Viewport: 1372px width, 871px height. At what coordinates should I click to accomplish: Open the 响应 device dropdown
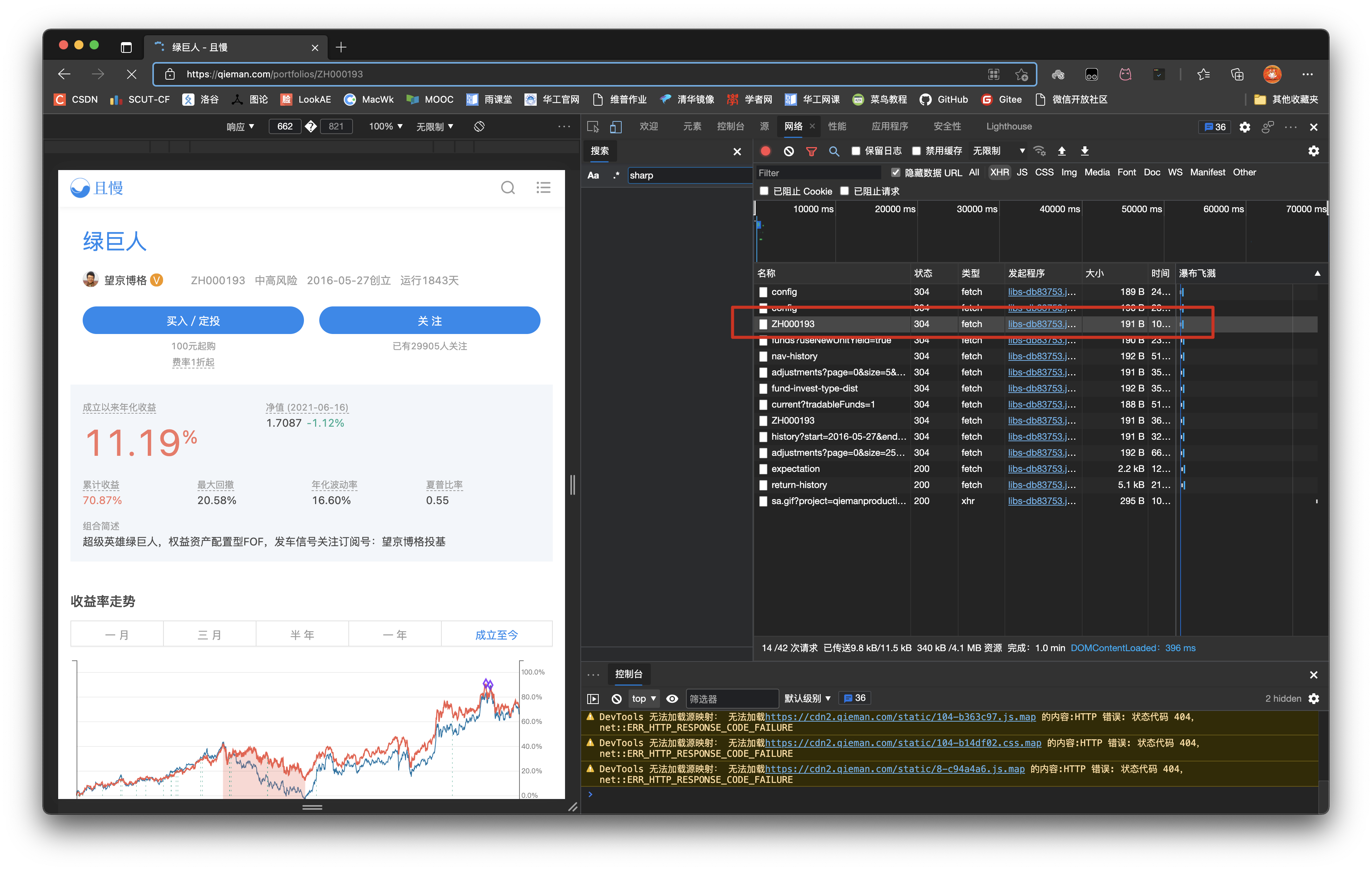(240, 126)
